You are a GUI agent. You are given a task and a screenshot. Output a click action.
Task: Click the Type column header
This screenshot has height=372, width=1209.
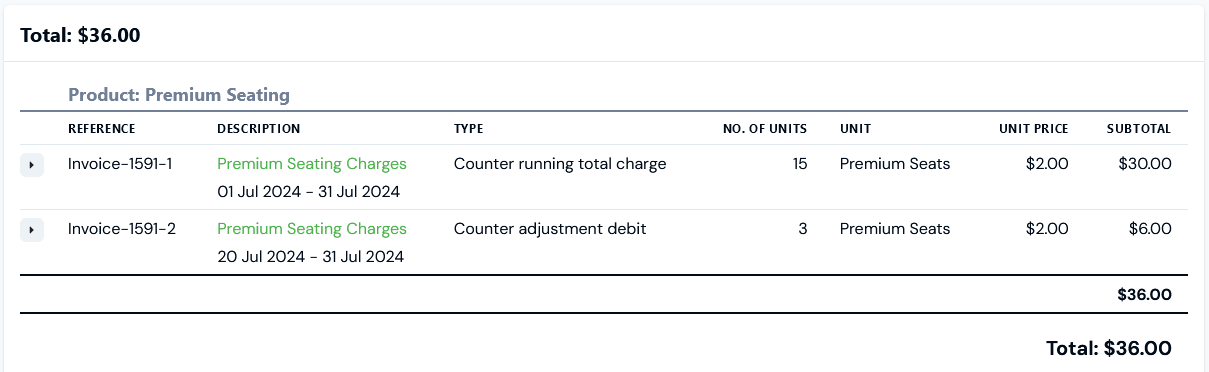469,129
